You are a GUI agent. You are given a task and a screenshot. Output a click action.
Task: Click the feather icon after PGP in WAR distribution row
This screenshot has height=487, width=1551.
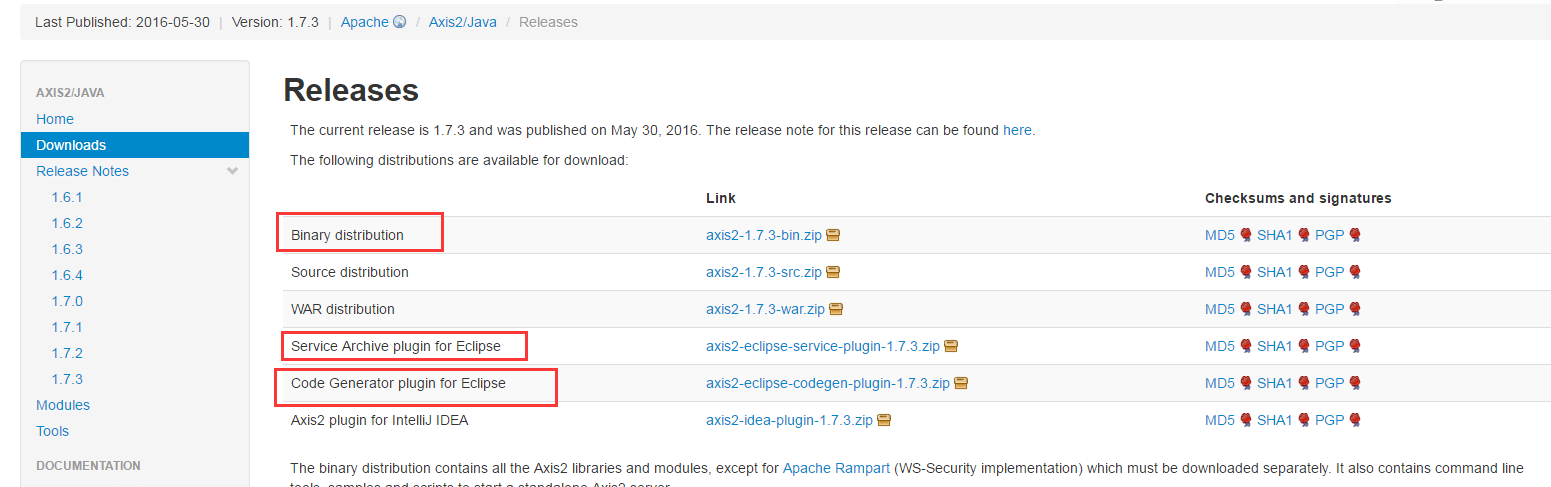click(x=1355, y=309)
